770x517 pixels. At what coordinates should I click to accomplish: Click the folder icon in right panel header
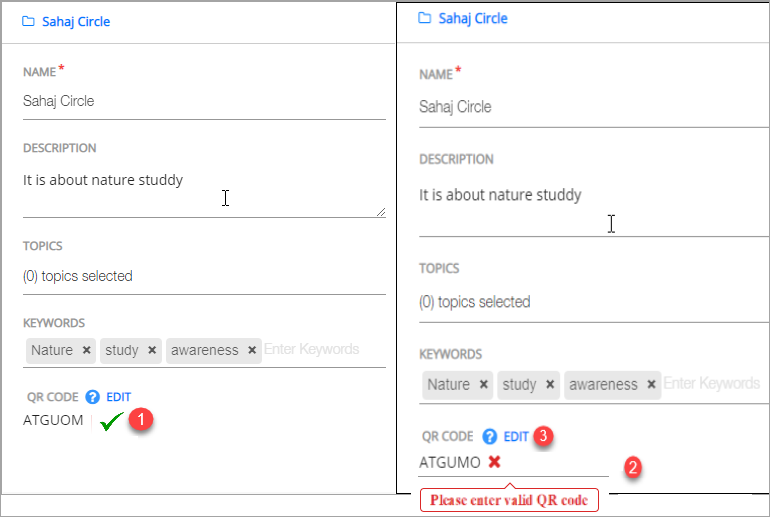click(x=425, y=18)
